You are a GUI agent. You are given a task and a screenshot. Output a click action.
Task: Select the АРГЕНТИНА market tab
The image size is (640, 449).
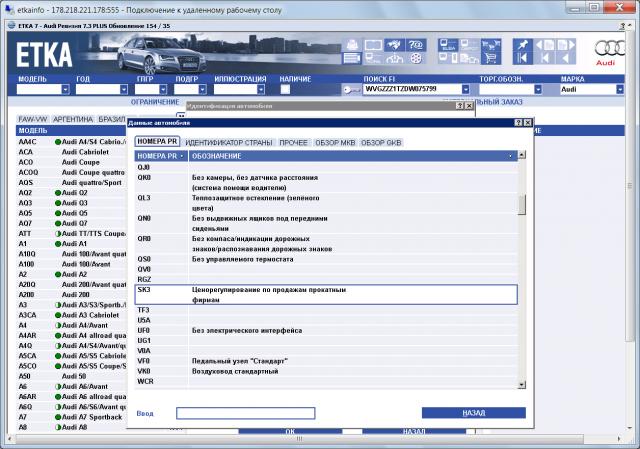click(x=73, y=119)
